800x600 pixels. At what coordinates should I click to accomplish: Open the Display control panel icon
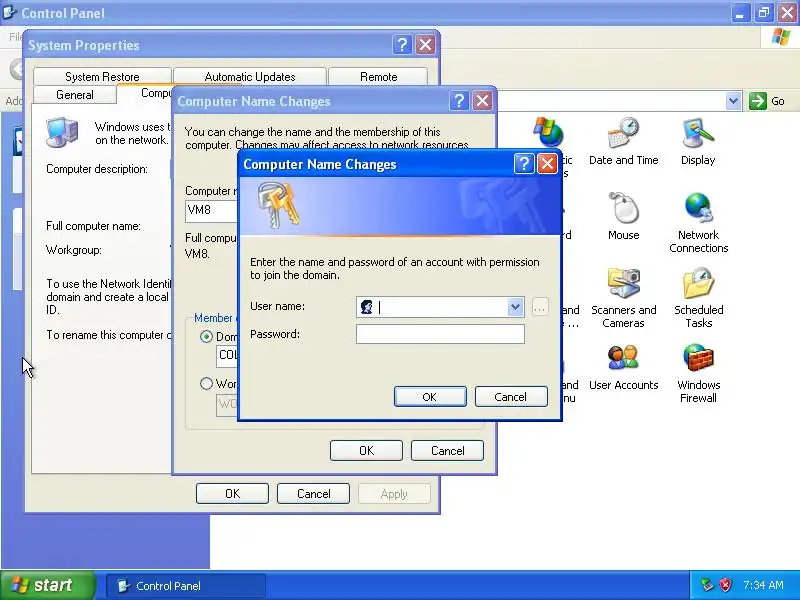click(698, 141)
